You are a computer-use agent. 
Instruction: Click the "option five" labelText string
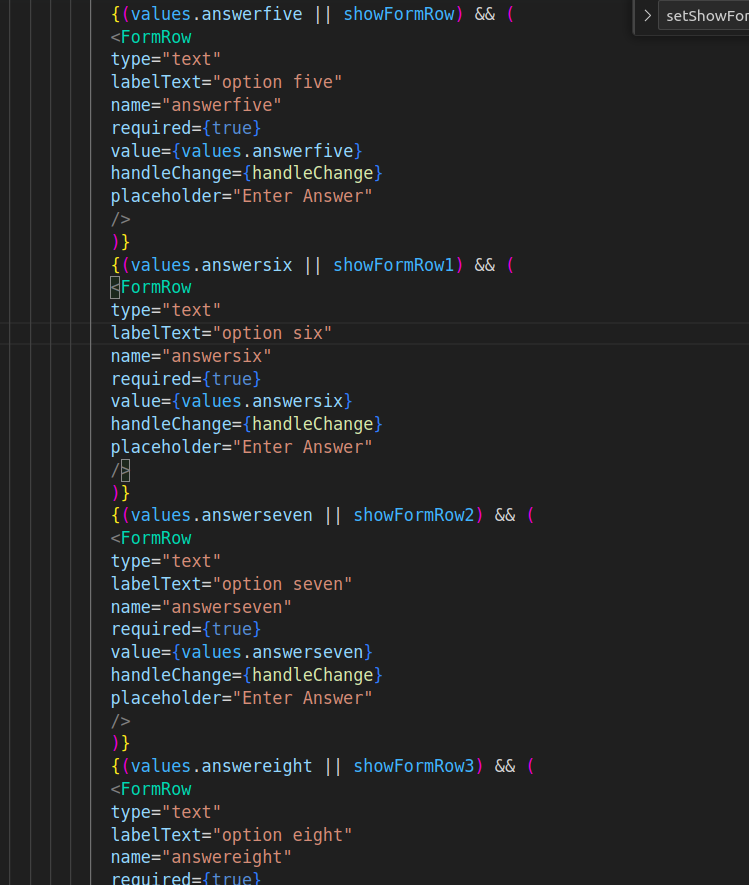click(x=282, y=82)
